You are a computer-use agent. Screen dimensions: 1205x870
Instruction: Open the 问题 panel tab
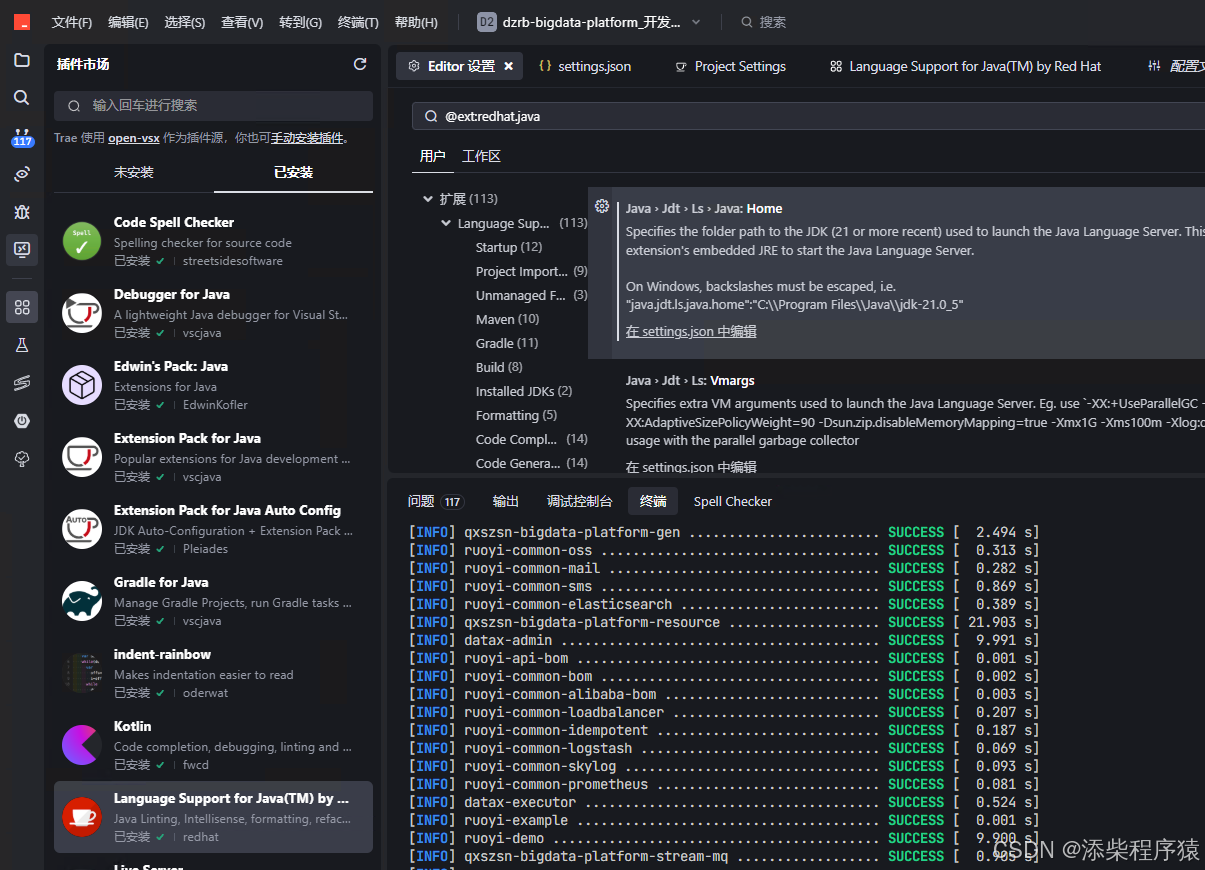(436, 501)
